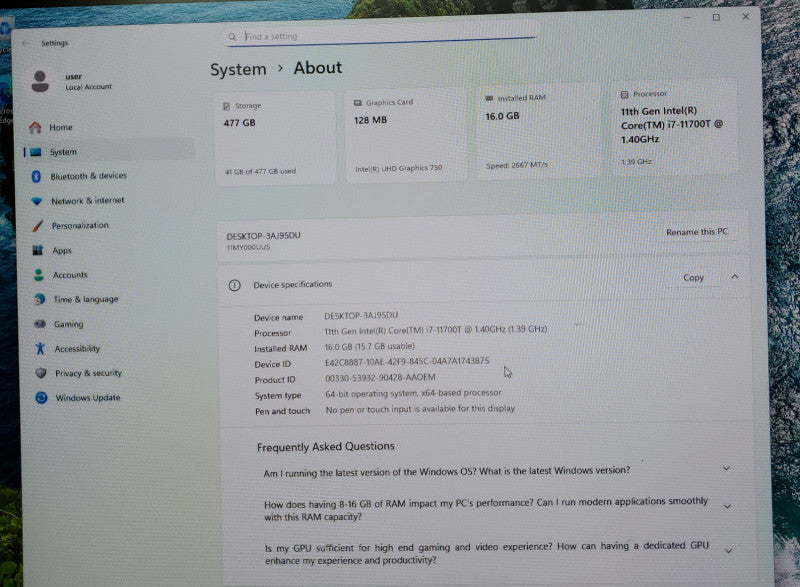Click the System monitor icon in sidebar

point(36,152)
